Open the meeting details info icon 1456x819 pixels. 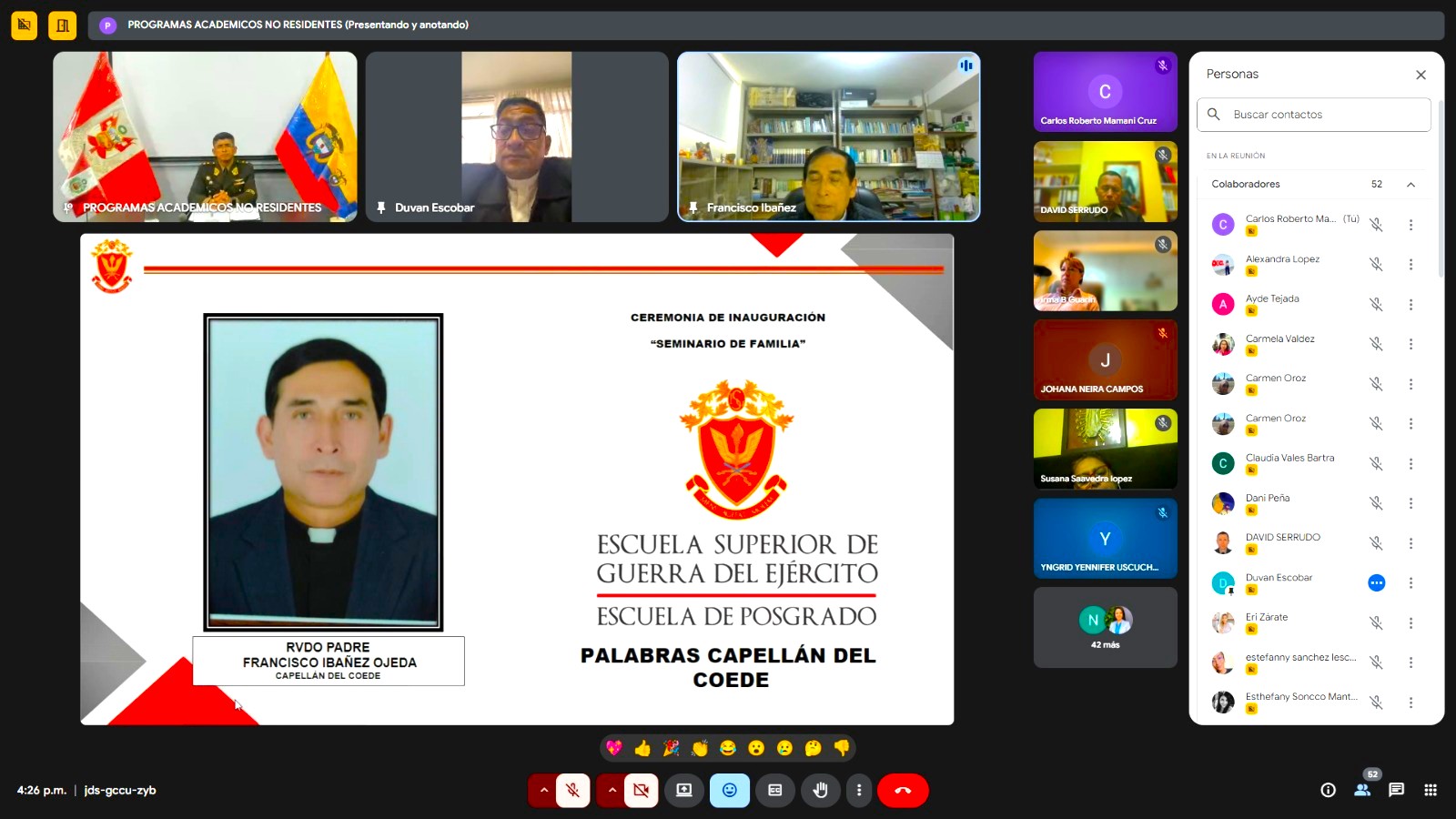pos(1328,790)
